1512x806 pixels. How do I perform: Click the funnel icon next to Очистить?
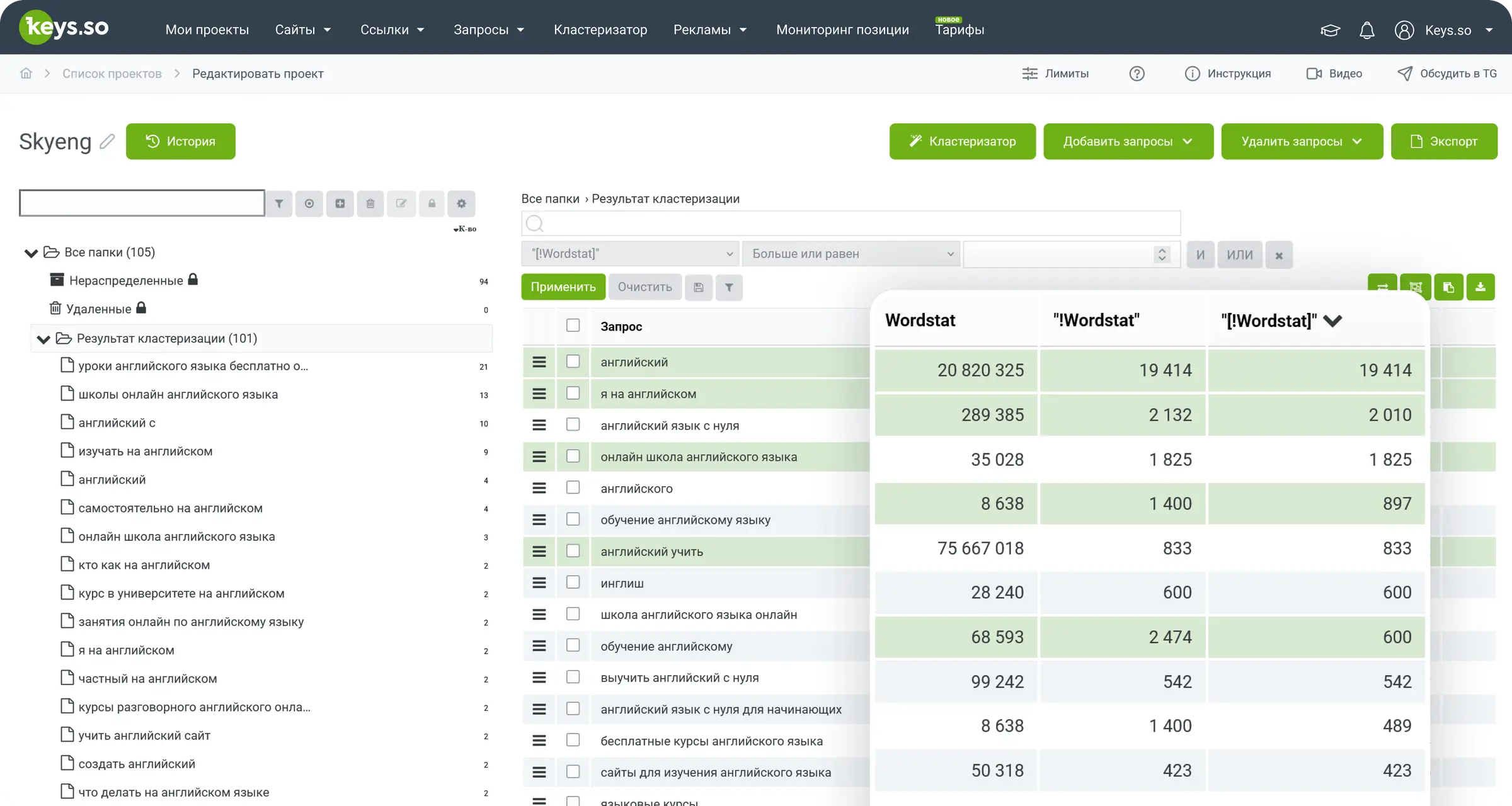click(x=729, y=287)
